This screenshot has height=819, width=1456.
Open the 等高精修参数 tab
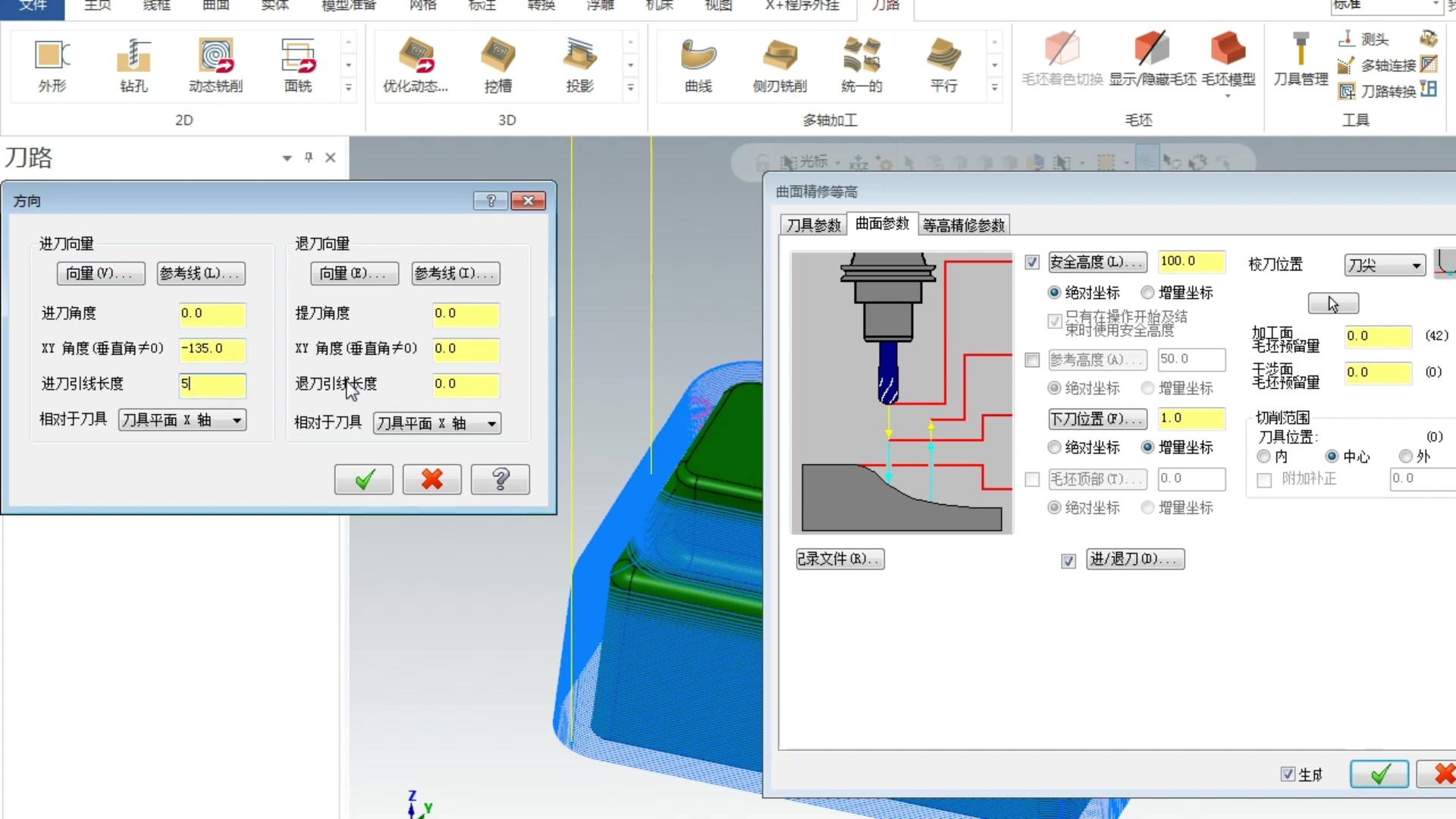(x=963, y=225)
